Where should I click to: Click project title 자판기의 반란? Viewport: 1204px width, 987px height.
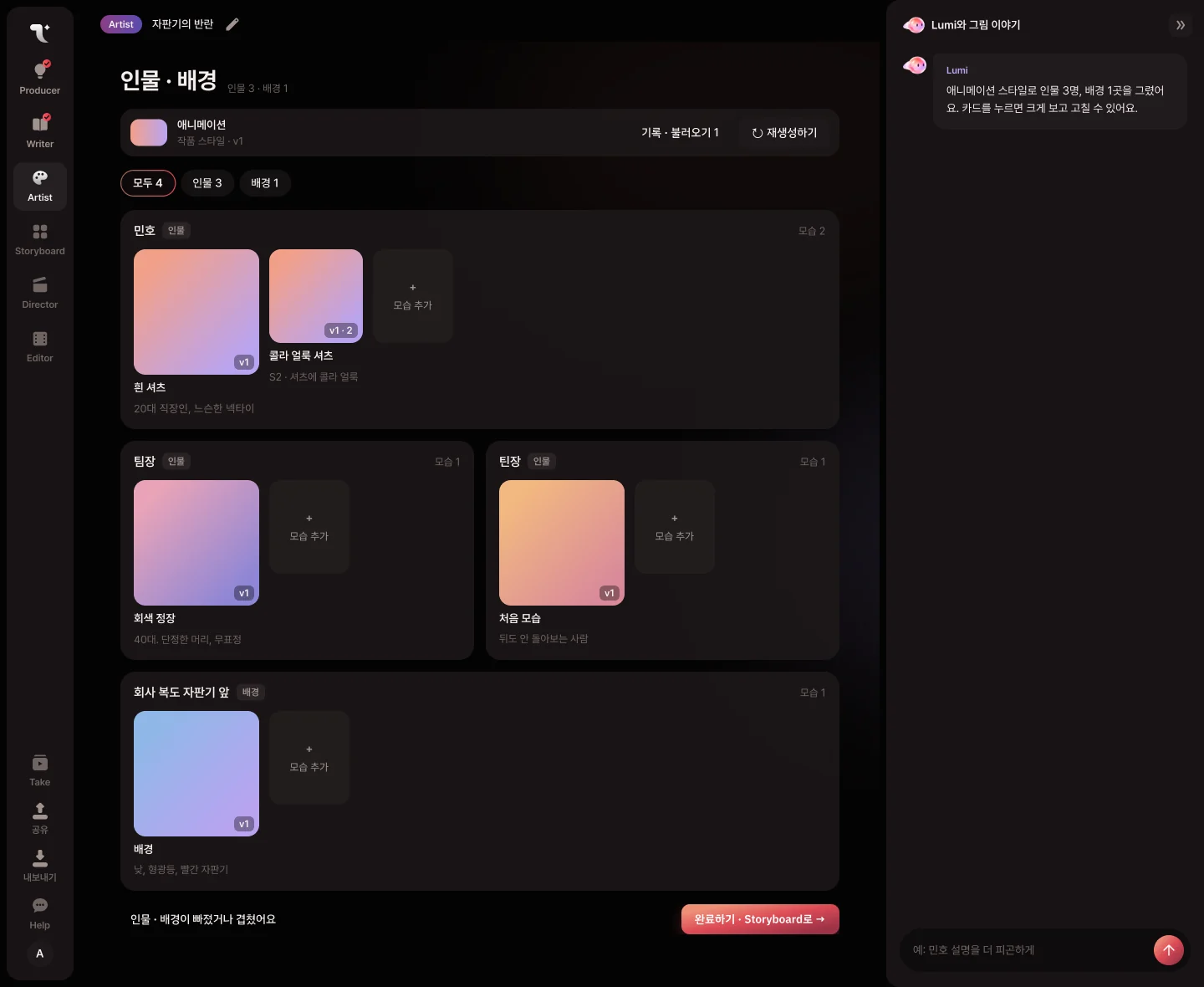click(x=182, y=24)
